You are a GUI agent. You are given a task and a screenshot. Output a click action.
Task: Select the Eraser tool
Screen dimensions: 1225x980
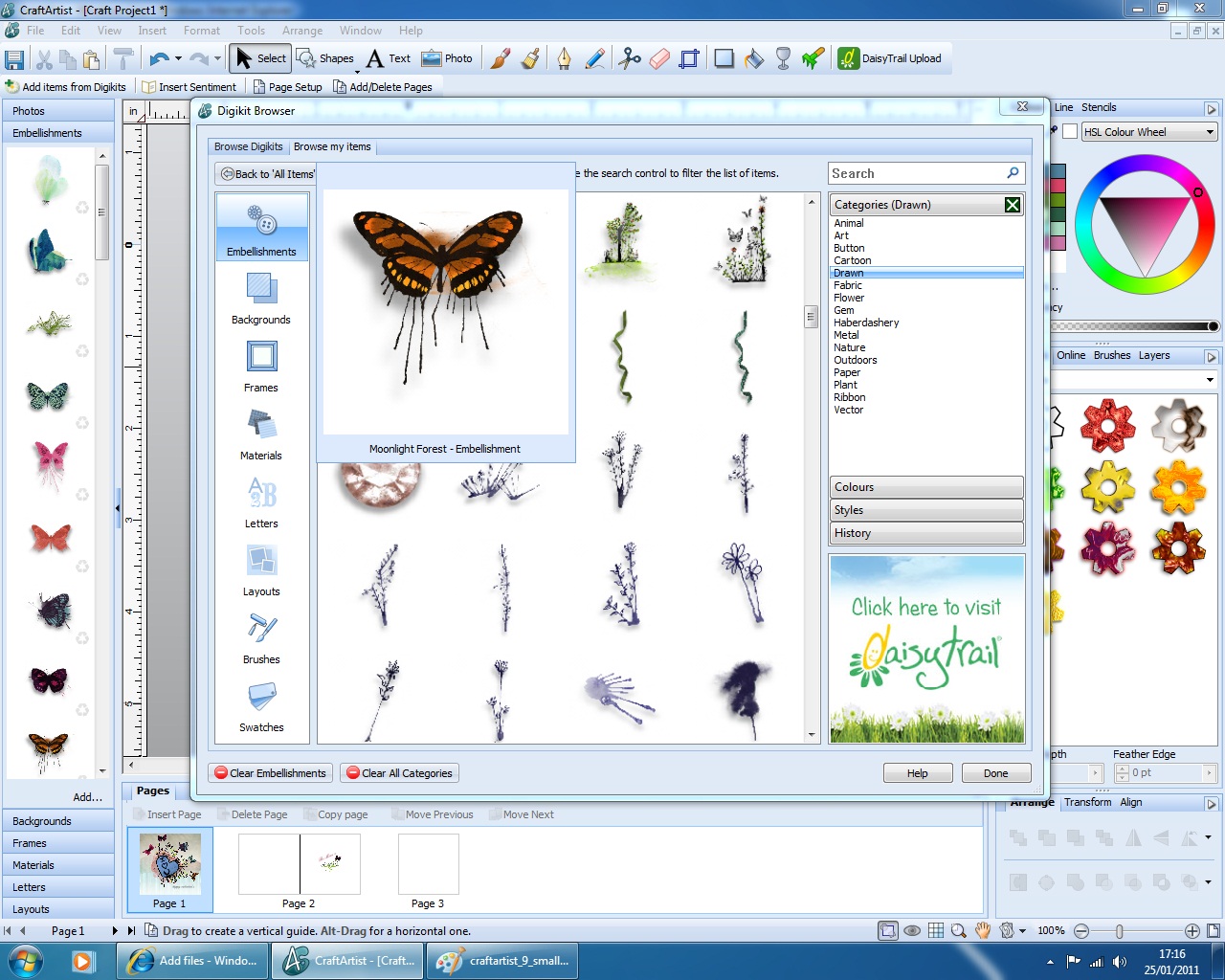(659, 58)
